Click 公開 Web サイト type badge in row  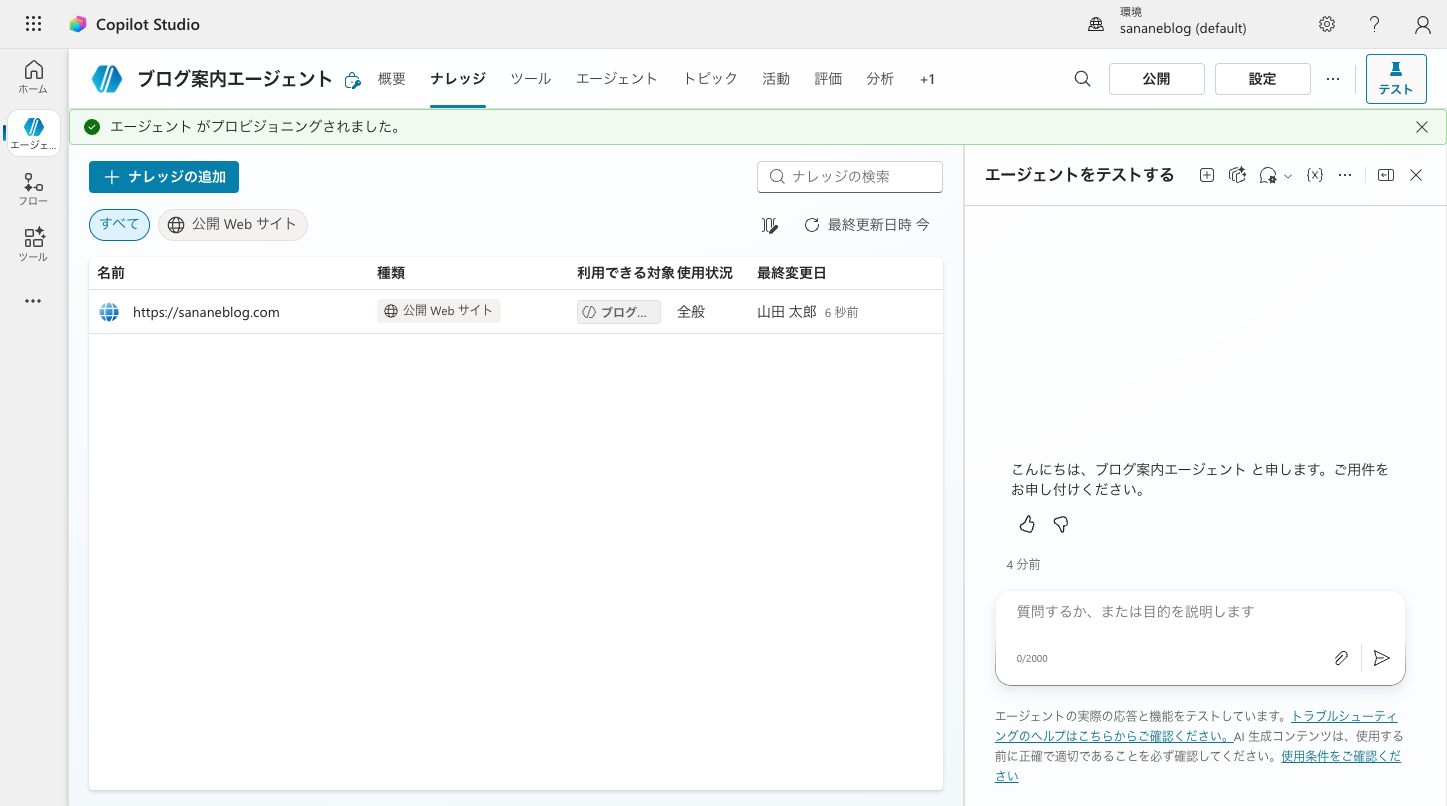[439, 311]
